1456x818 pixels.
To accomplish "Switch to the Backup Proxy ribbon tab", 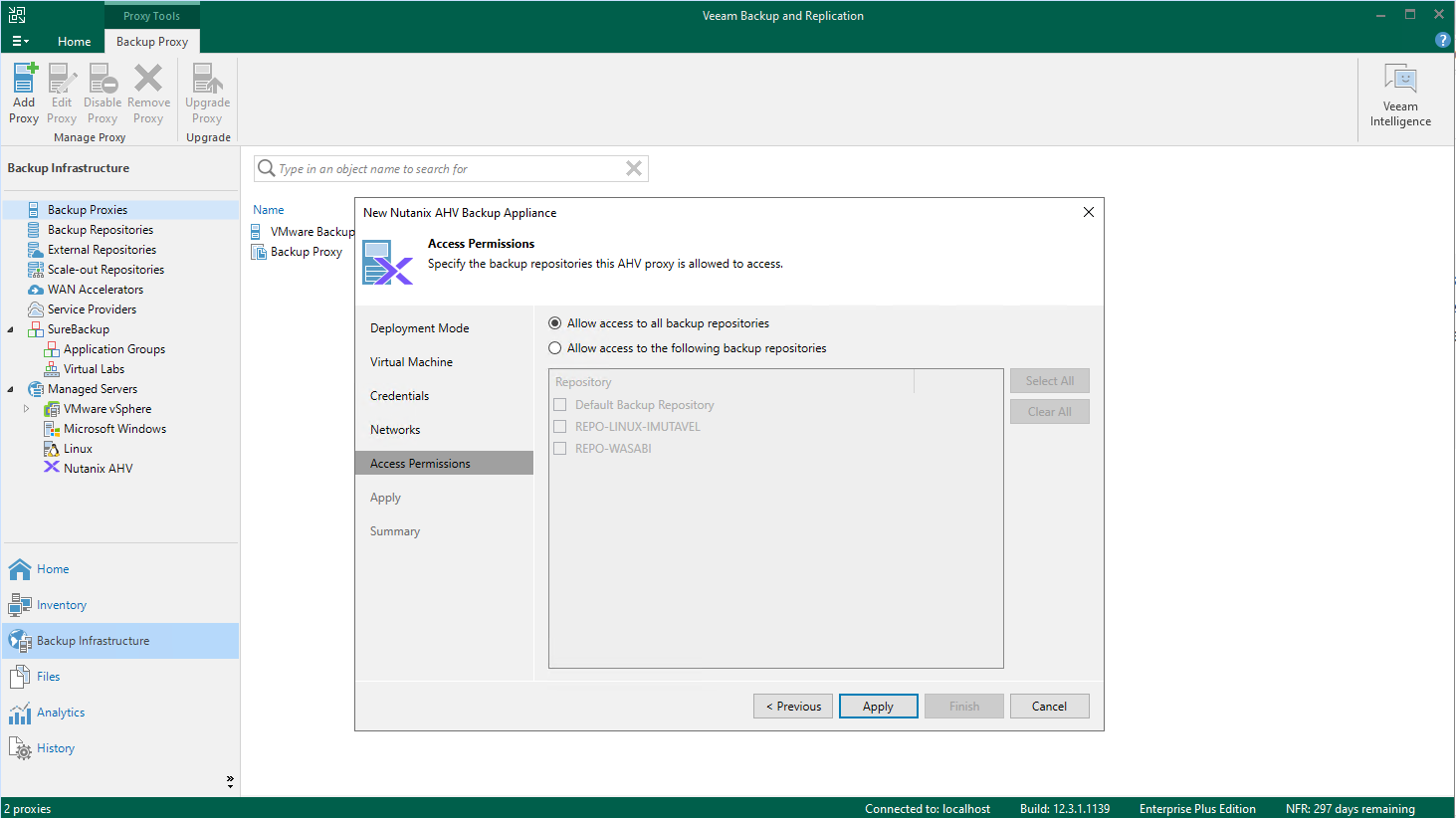I will [152, 42].
